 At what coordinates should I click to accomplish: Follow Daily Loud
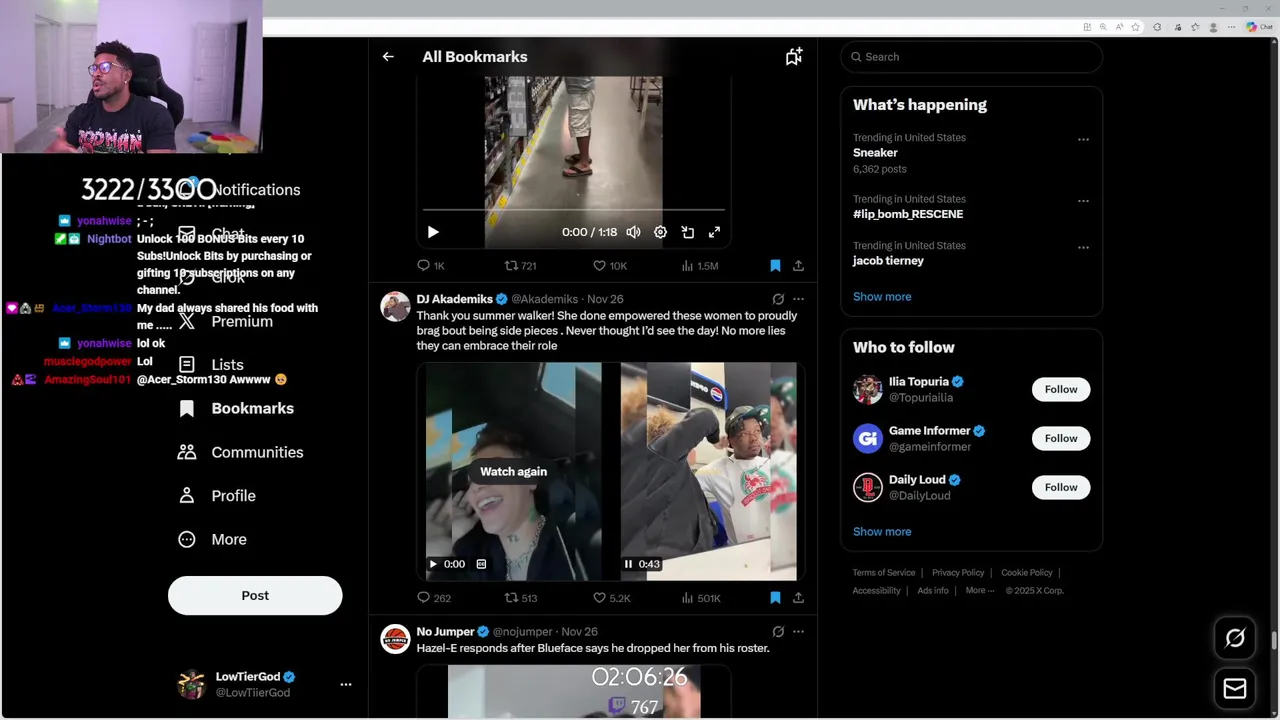coord(1061,487)
